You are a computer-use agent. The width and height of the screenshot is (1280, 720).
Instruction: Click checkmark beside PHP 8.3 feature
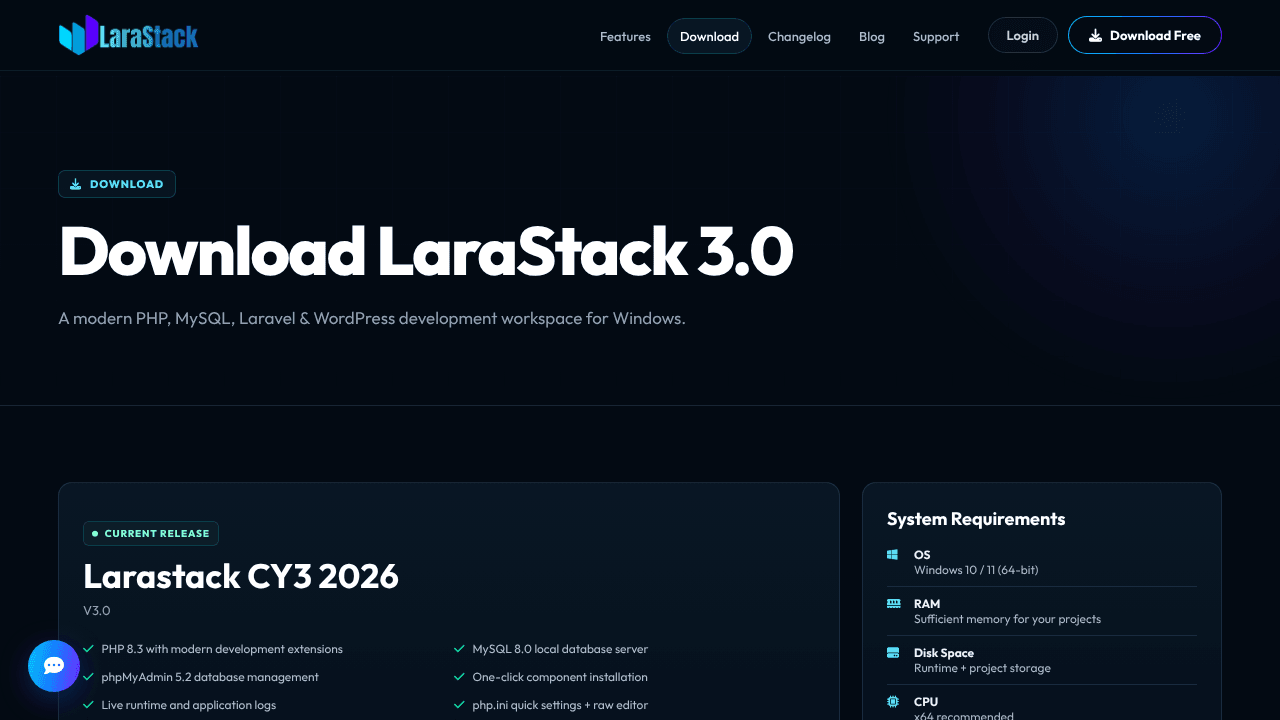click(x=89, y=649)
